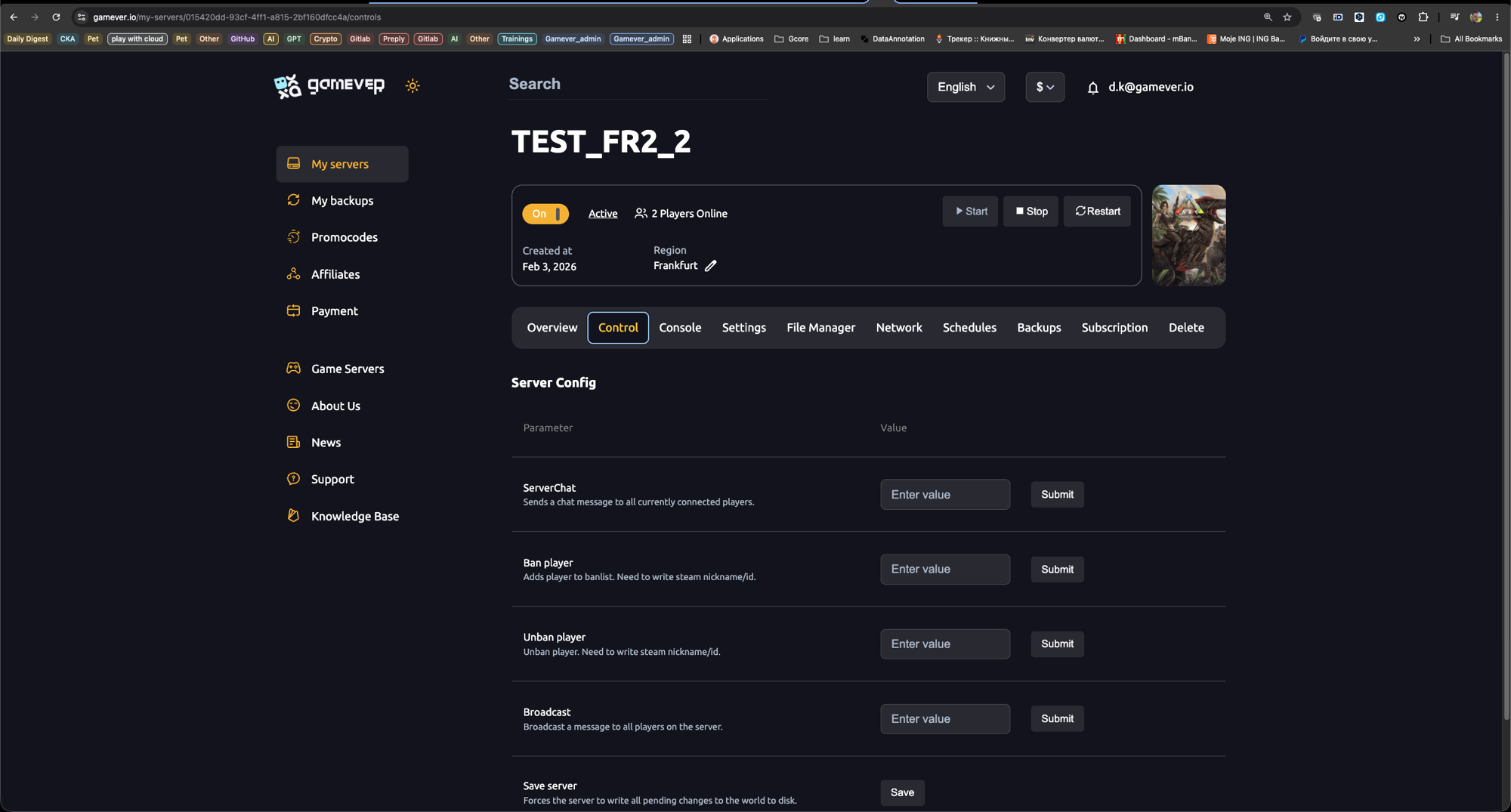Submit the Broadcast message
This screenshot has height=812, width=1511.
[x=1057, y=719]
